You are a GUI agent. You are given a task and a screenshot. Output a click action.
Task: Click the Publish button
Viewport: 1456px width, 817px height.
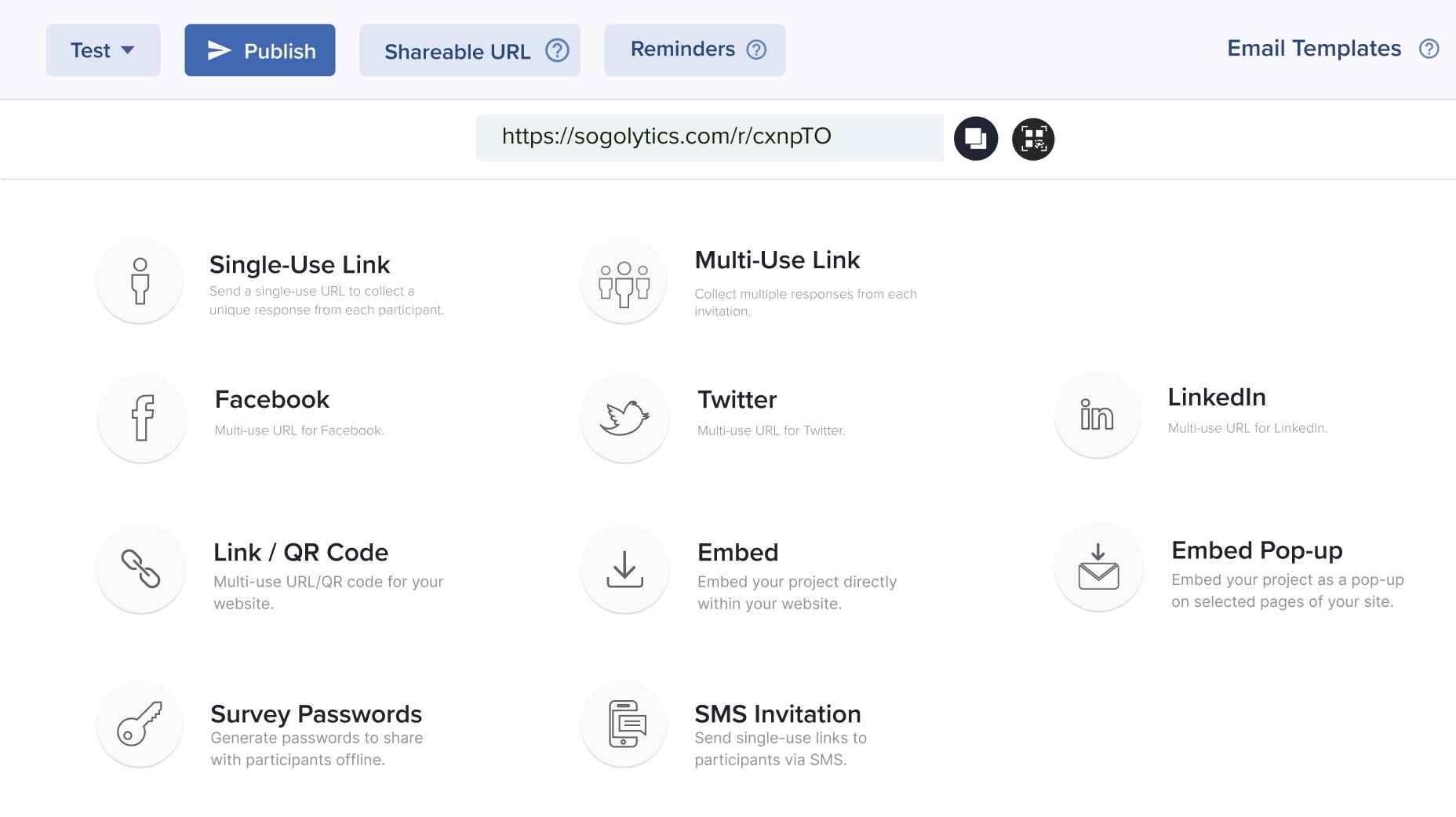pyautogui.click(x=260, y=50)
